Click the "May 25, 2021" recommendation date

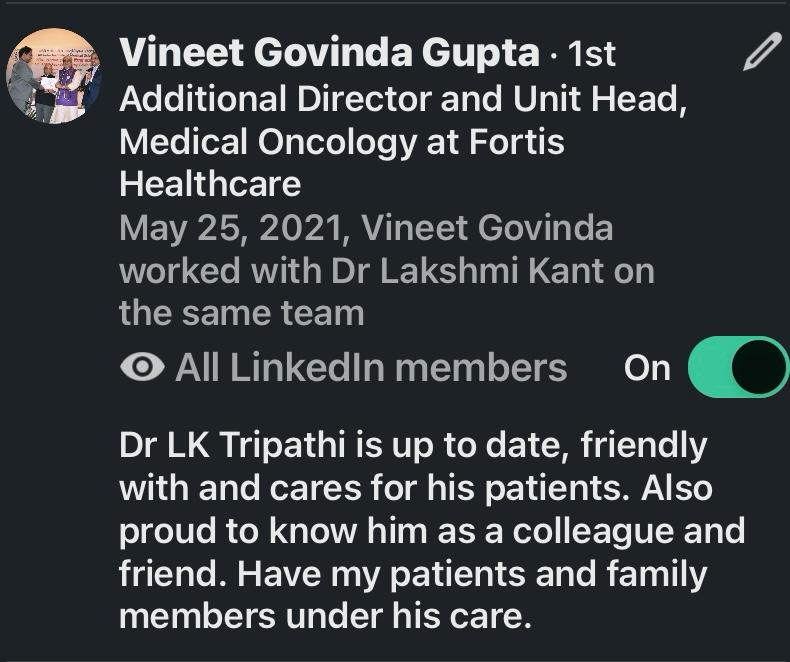(233, 228)
